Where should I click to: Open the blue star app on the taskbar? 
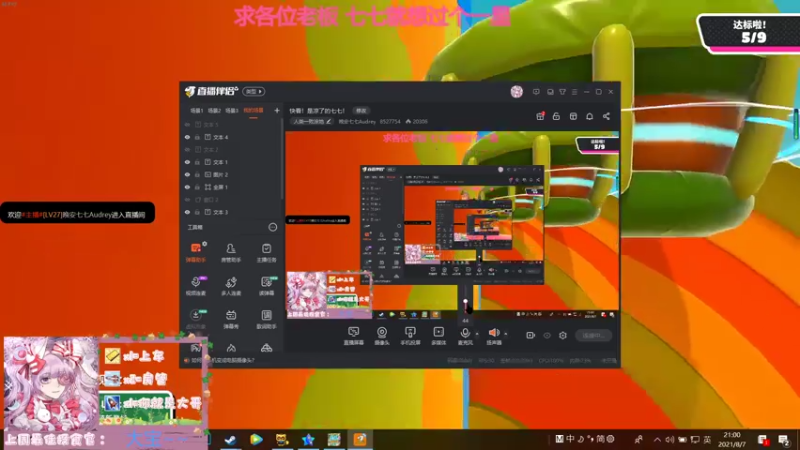[x=308, y=439]
